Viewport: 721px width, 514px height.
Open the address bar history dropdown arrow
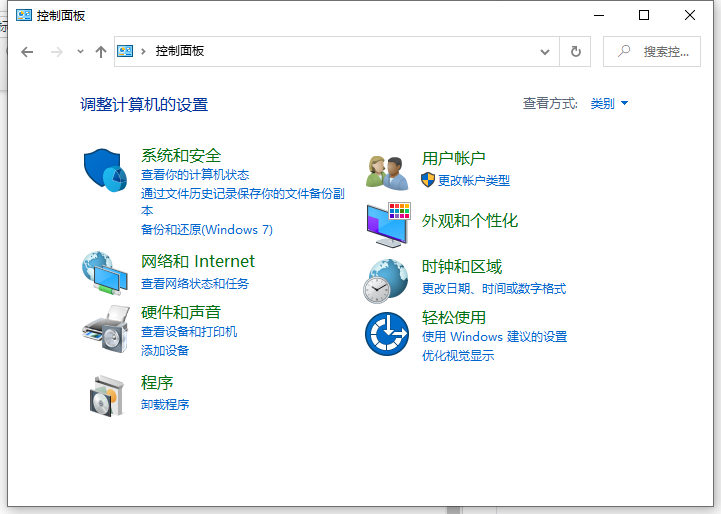[x=545, y=51]
